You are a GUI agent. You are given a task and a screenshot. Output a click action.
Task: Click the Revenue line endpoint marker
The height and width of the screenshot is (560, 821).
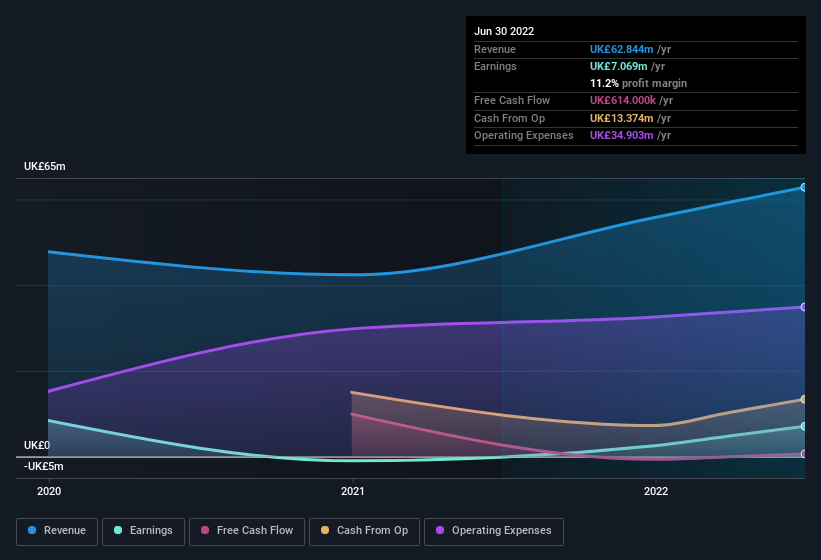[803, 187]
